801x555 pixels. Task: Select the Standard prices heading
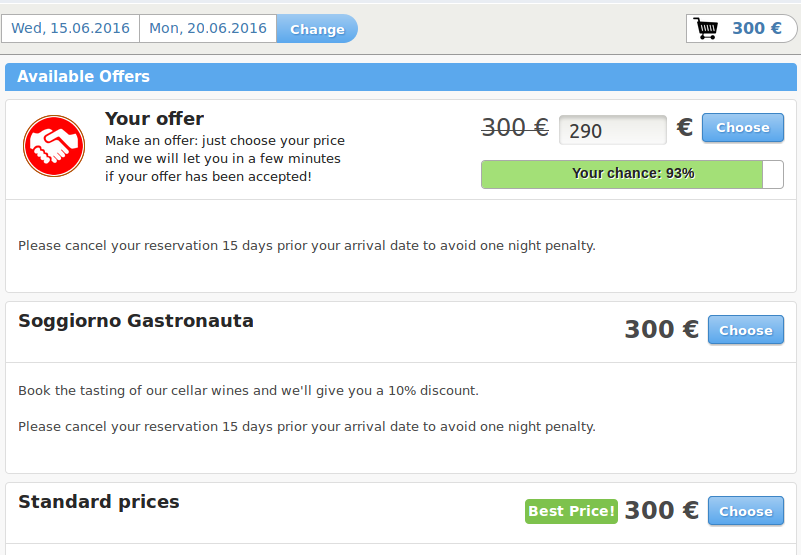tap(99, 502)
